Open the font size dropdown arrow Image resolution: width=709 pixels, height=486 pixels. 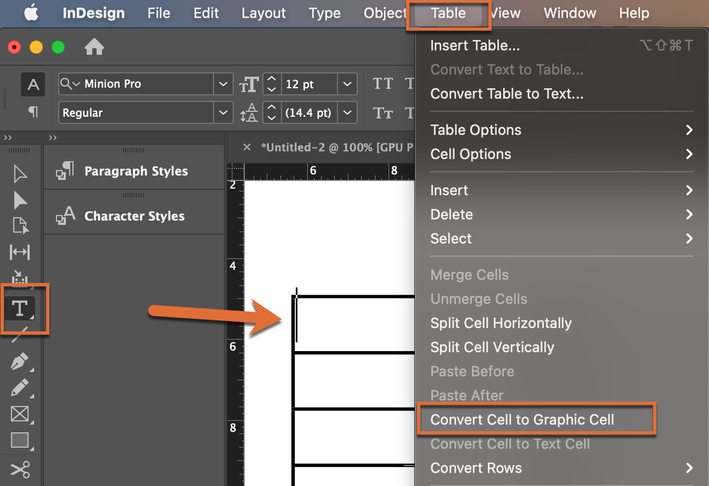click(347, 85)
